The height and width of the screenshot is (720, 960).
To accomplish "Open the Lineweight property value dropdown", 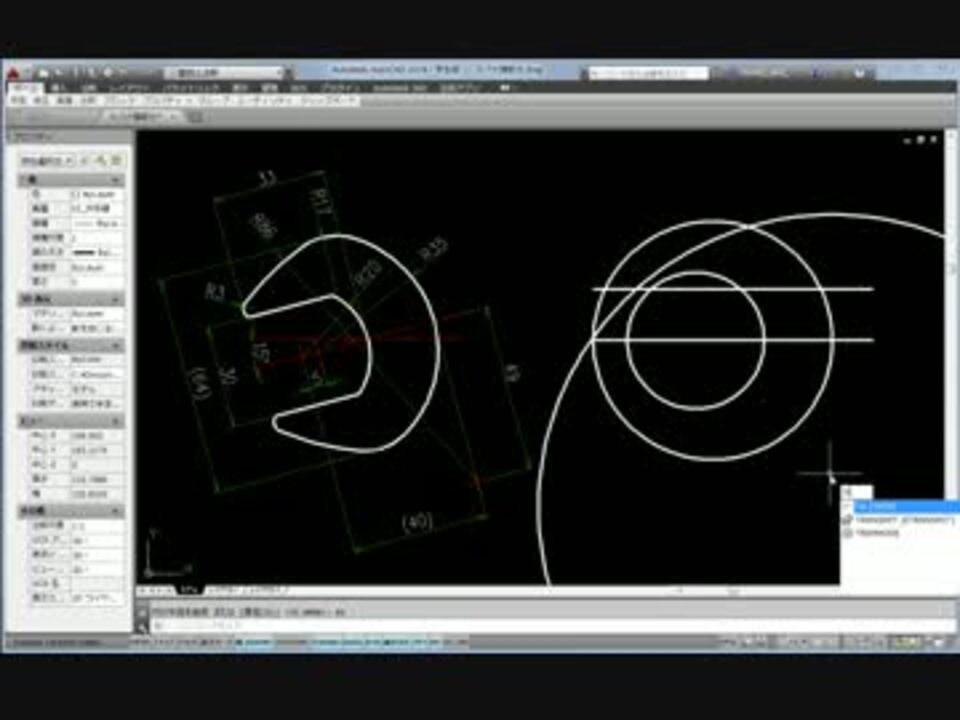I will tap(96, 252).
